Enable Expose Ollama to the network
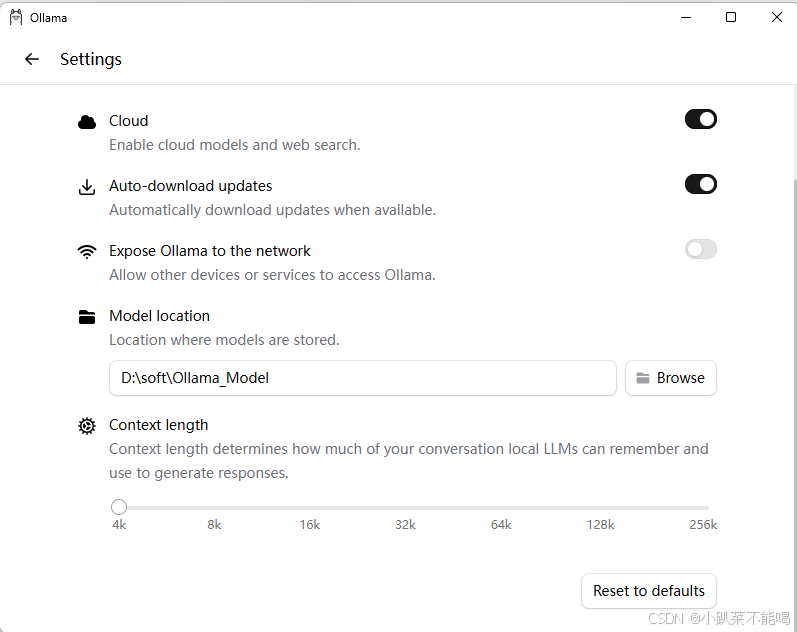The image size is (797, 632). click(x=700, y=249)
